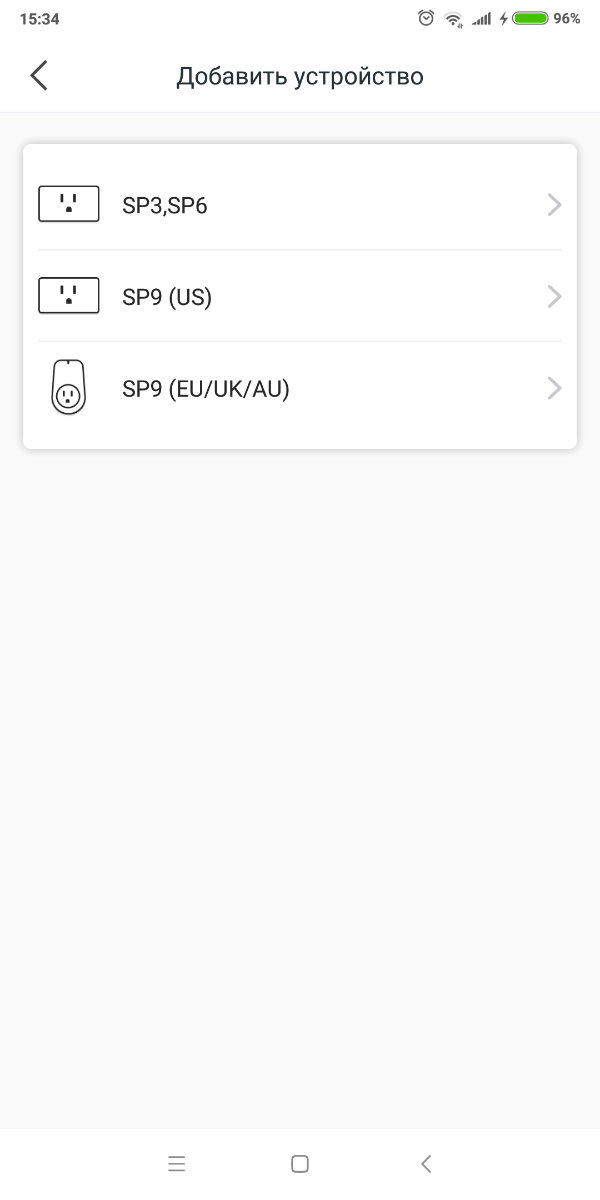Tap the green battery indicator
This screenshot has width=600, height=1200.
coord(530,18)
